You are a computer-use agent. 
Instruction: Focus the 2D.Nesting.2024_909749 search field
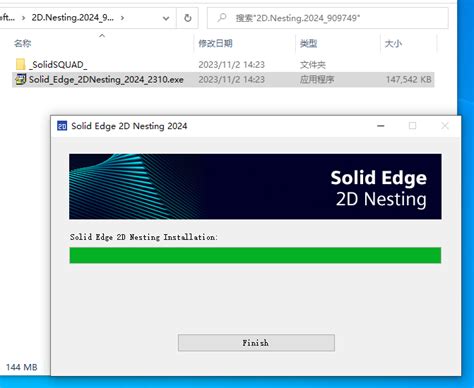(x=327, y=18)
